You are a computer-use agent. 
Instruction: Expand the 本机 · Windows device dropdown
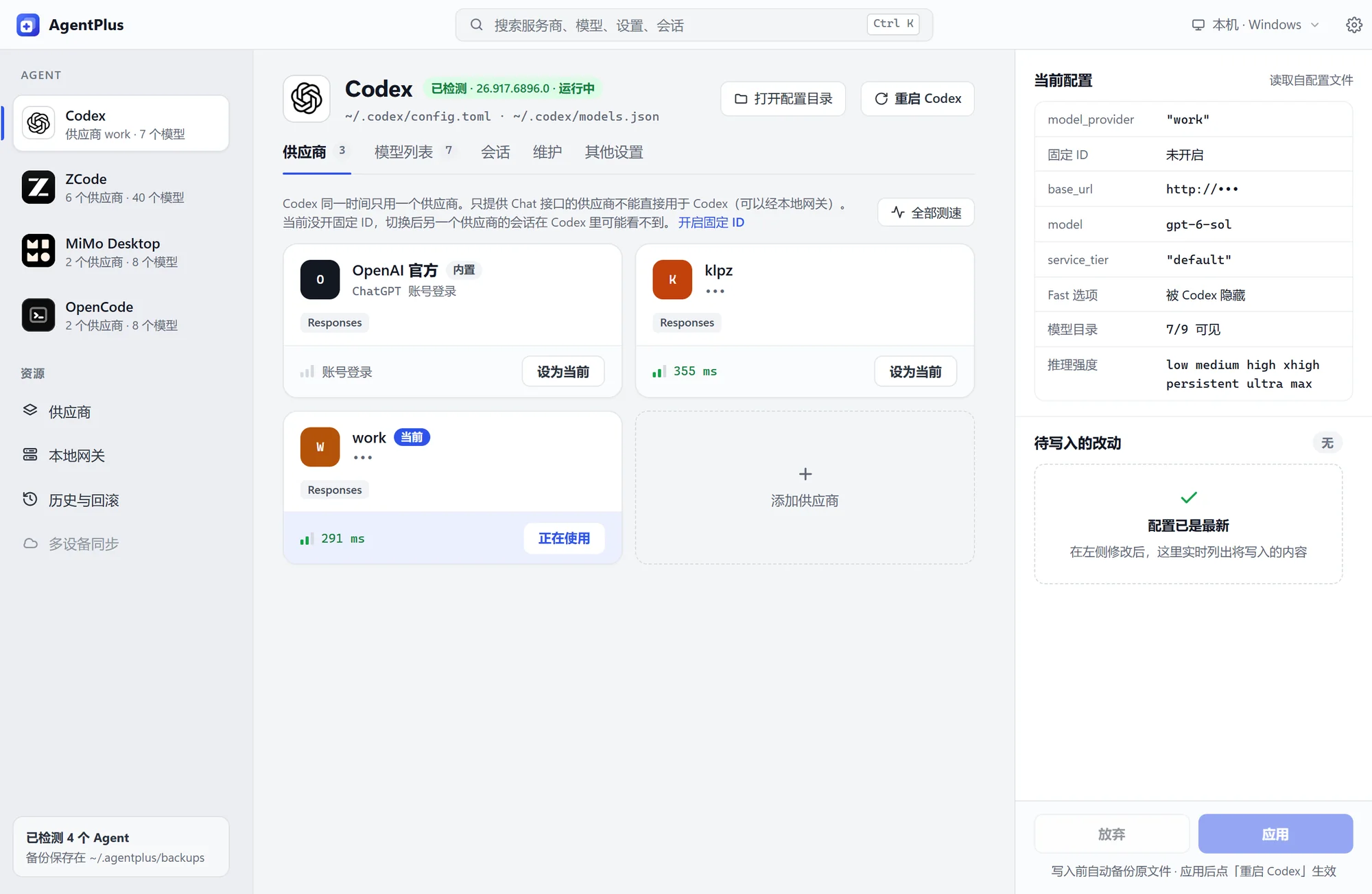(x=1256, y=25)
